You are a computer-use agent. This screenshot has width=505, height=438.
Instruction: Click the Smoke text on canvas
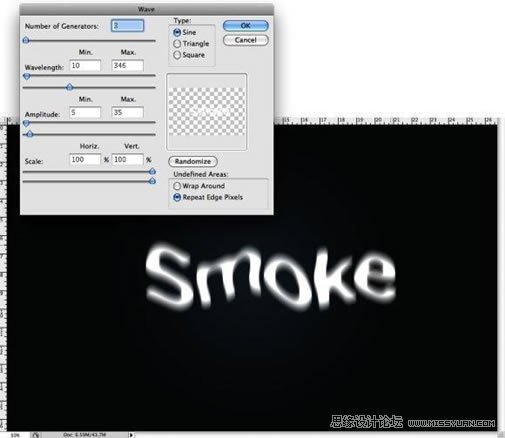[x=271, y=276]
